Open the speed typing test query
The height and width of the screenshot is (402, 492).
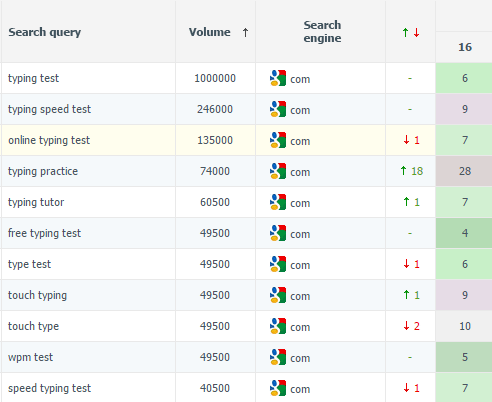49,388
